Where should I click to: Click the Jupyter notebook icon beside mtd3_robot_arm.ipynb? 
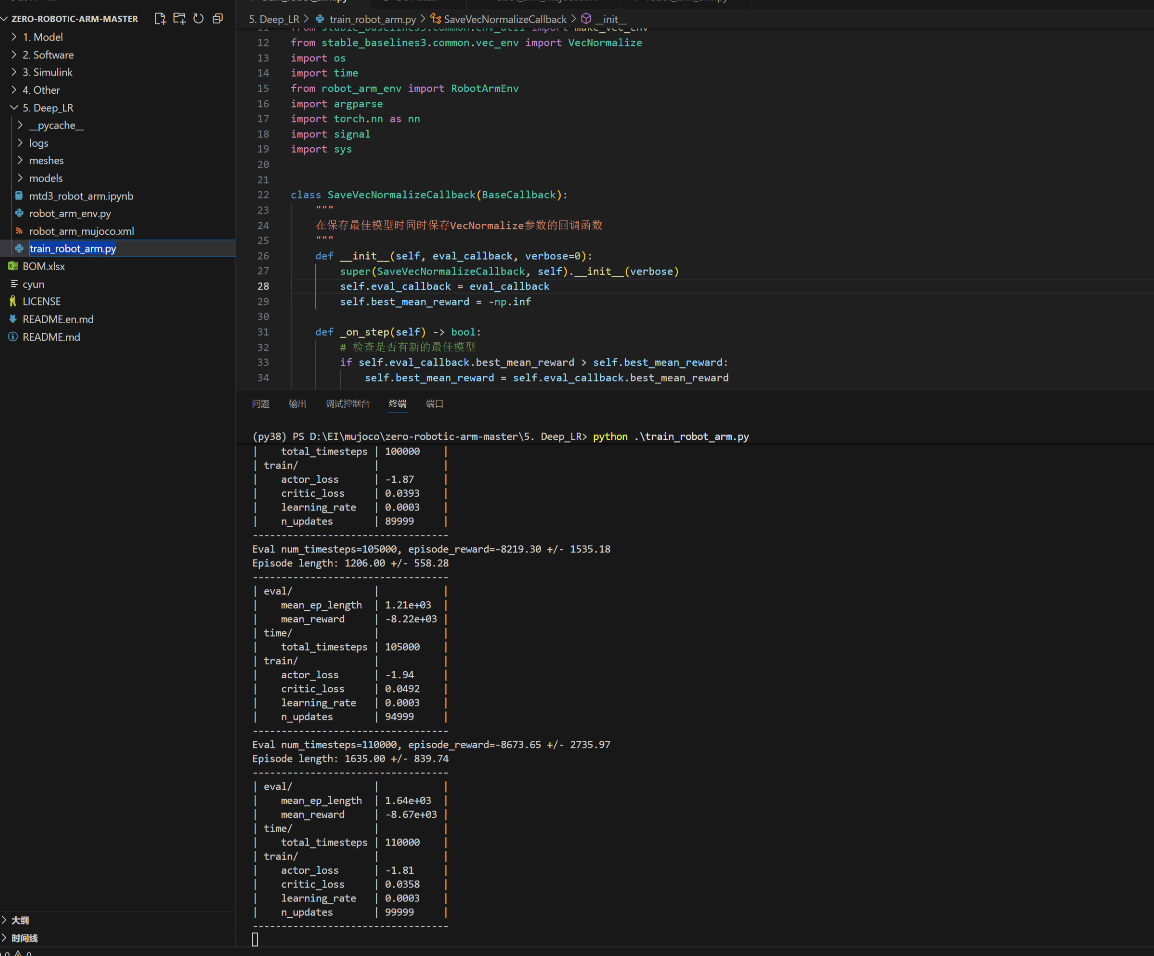19,196
